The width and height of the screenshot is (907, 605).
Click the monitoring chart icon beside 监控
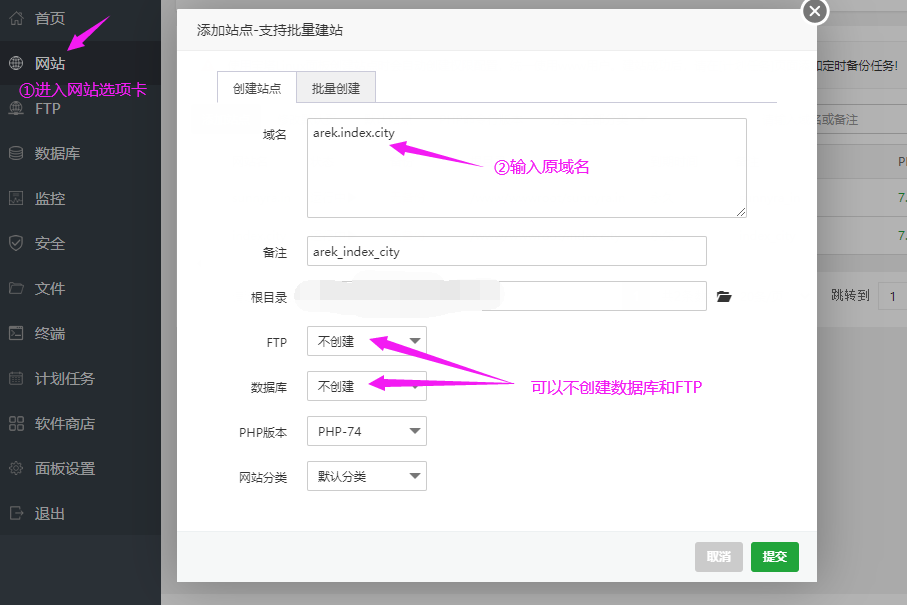point(16,198)
